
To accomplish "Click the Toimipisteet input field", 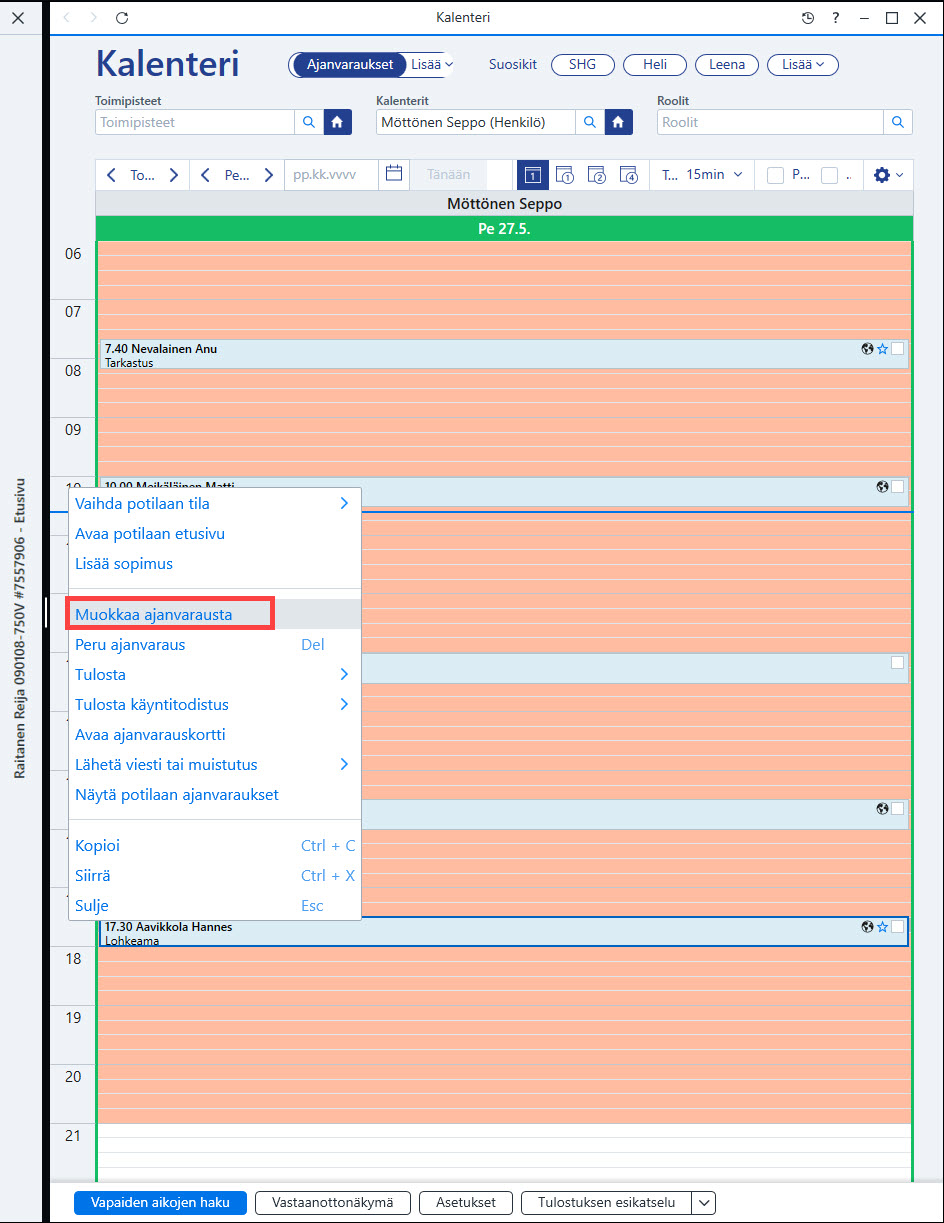I will click(x=195, y=122).
